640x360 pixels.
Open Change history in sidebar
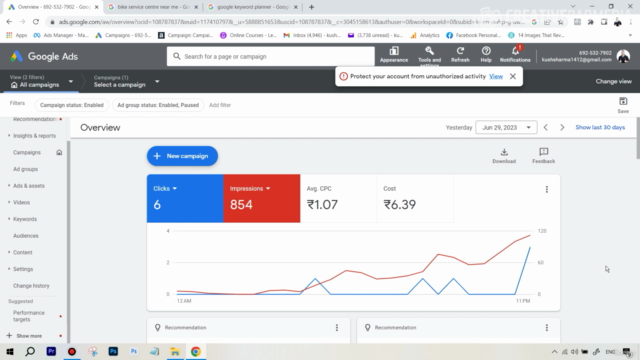(x=31, y=286)
